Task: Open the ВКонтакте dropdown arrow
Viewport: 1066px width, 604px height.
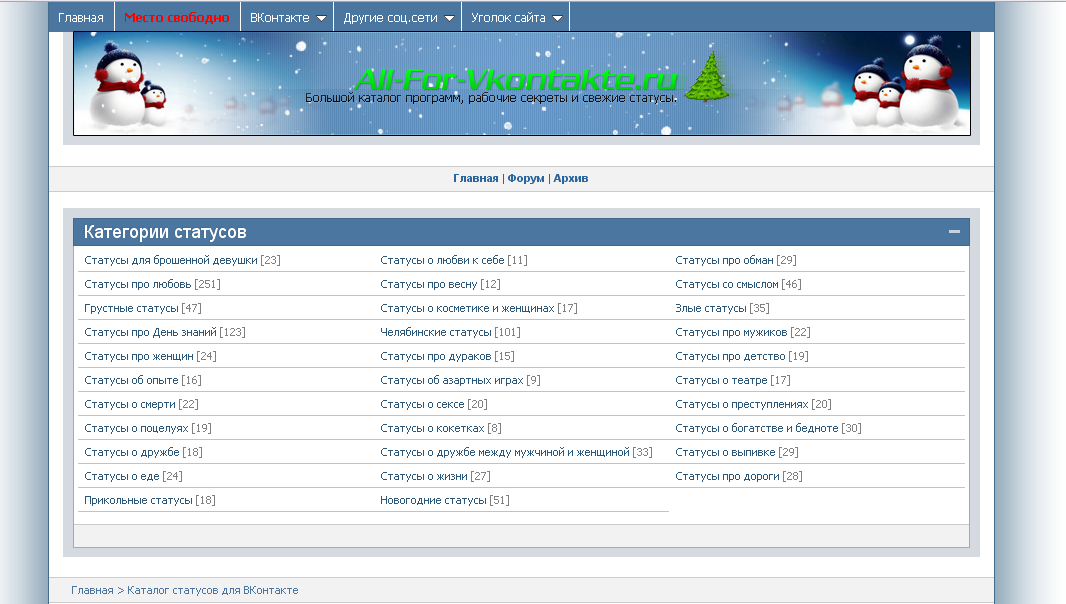Action: (x=322, y=18)
